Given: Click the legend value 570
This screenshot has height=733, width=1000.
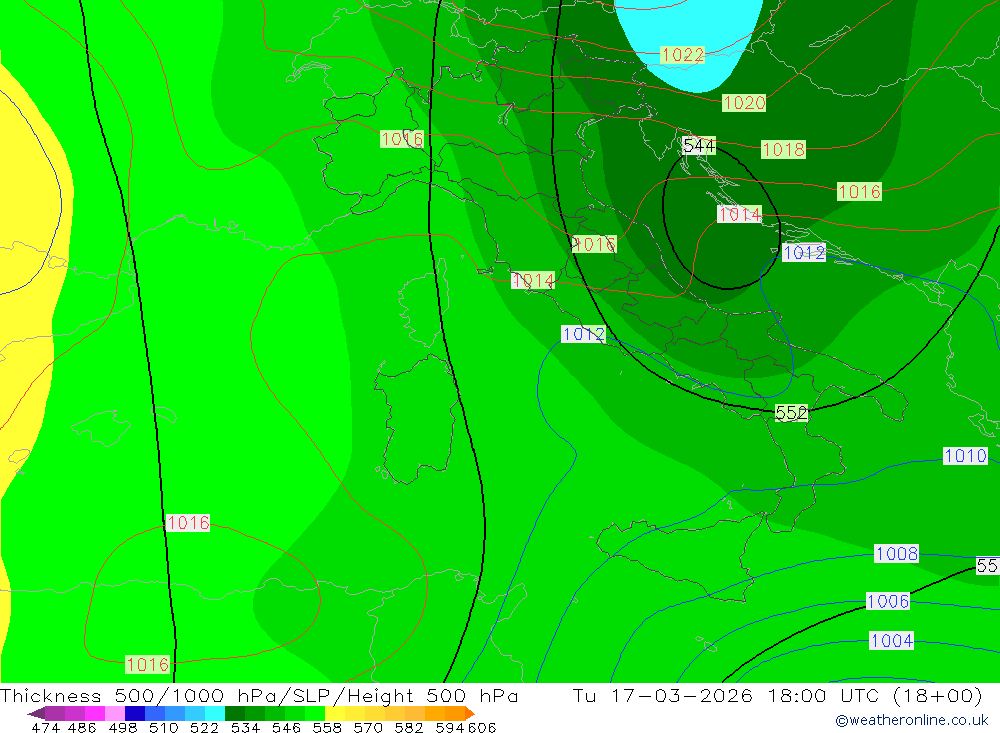Looking at the screenshot, I should [x=368, y=728].
